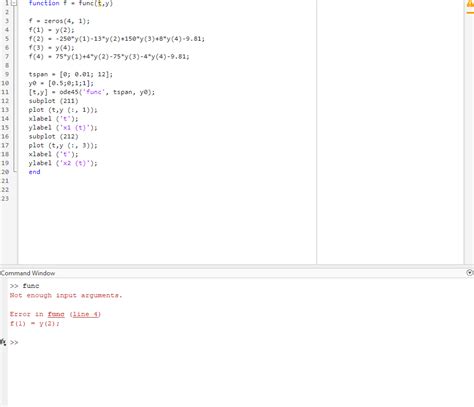Place cursor on function declaration line
474x407 pixels.
click(x=71, y=3)
